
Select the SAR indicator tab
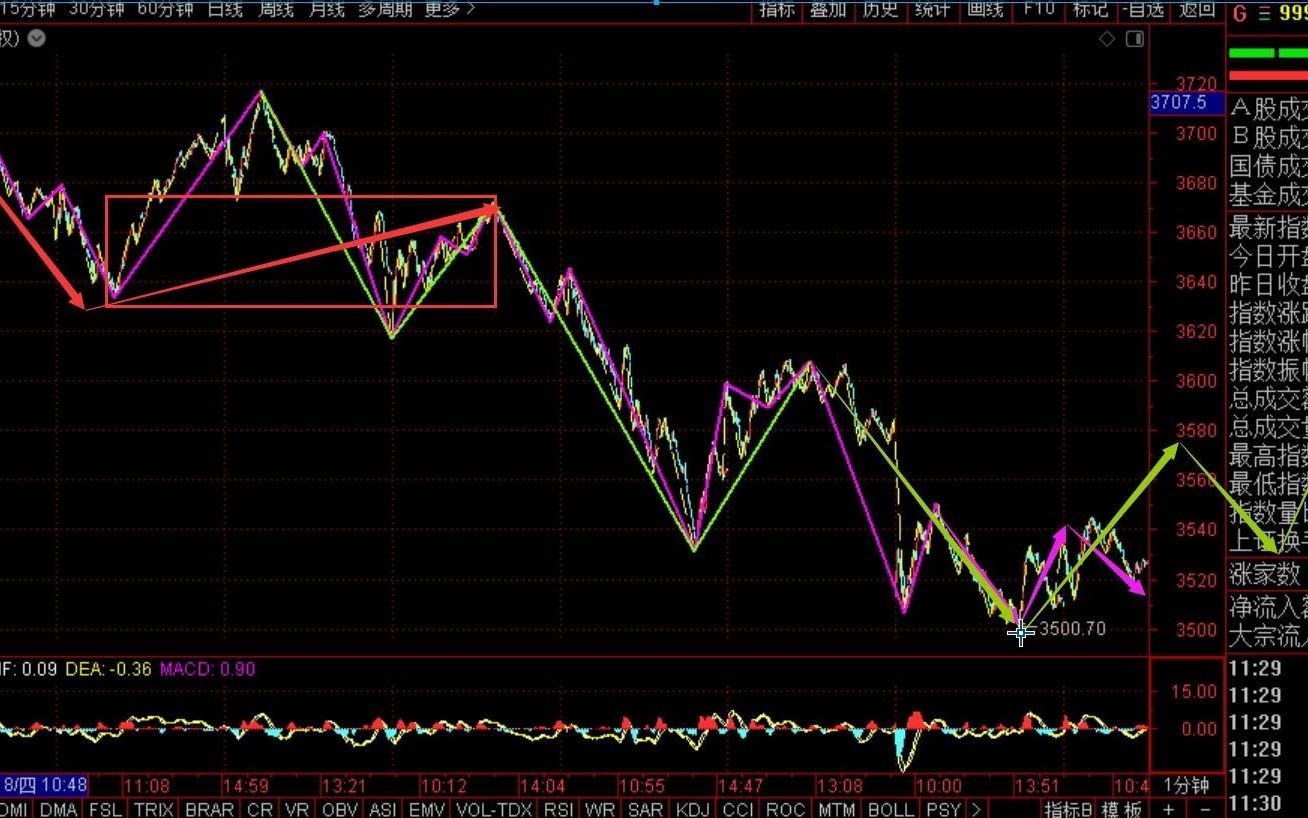(646, 809)
